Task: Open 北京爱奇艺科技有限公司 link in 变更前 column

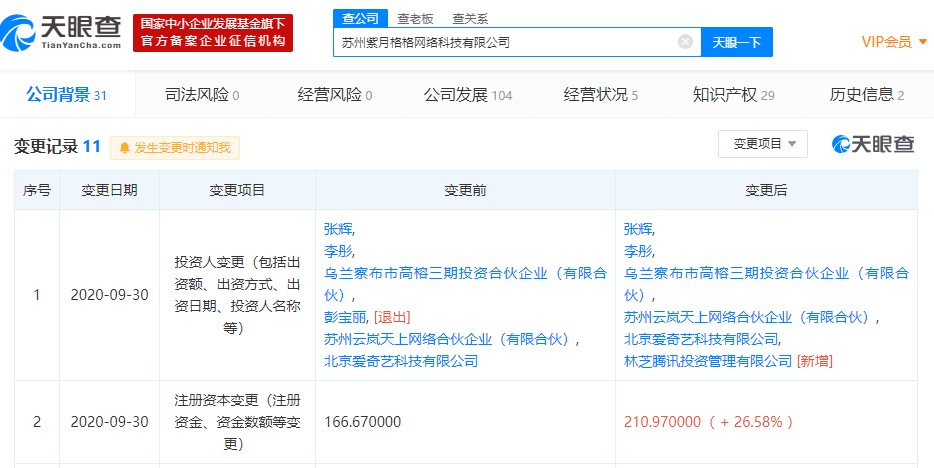Action: (401, 361)
